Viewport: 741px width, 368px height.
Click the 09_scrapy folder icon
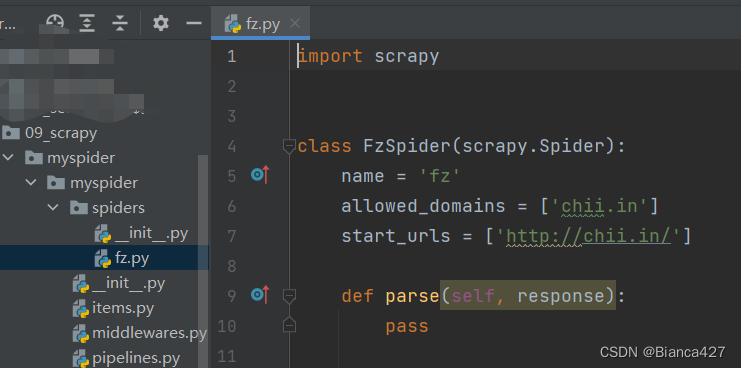pyautogui.click(x=11, y=133)
